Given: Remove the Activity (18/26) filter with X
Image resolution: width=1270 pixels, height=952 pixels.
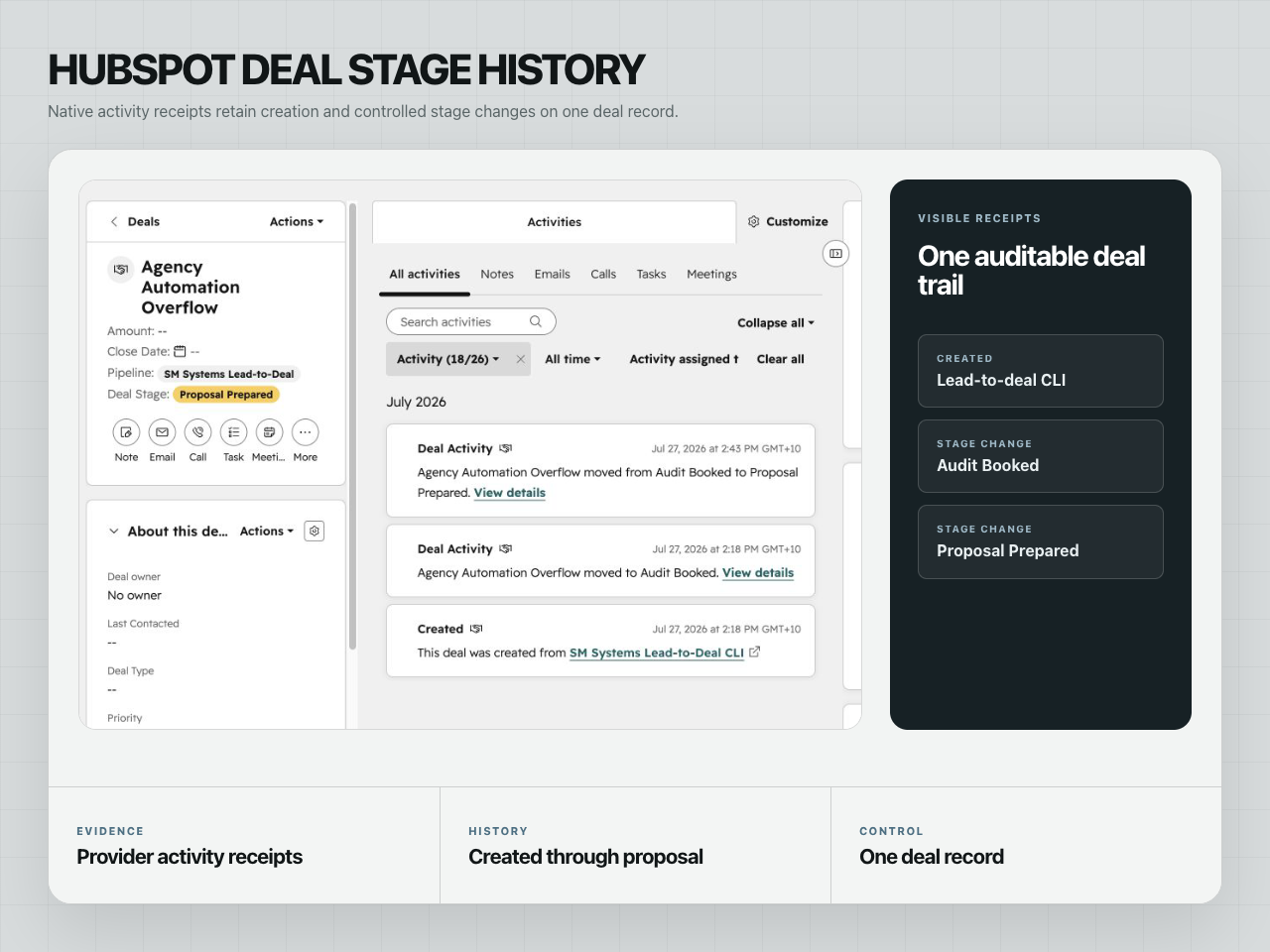Looking at the screenshot, I should (520, 359).
